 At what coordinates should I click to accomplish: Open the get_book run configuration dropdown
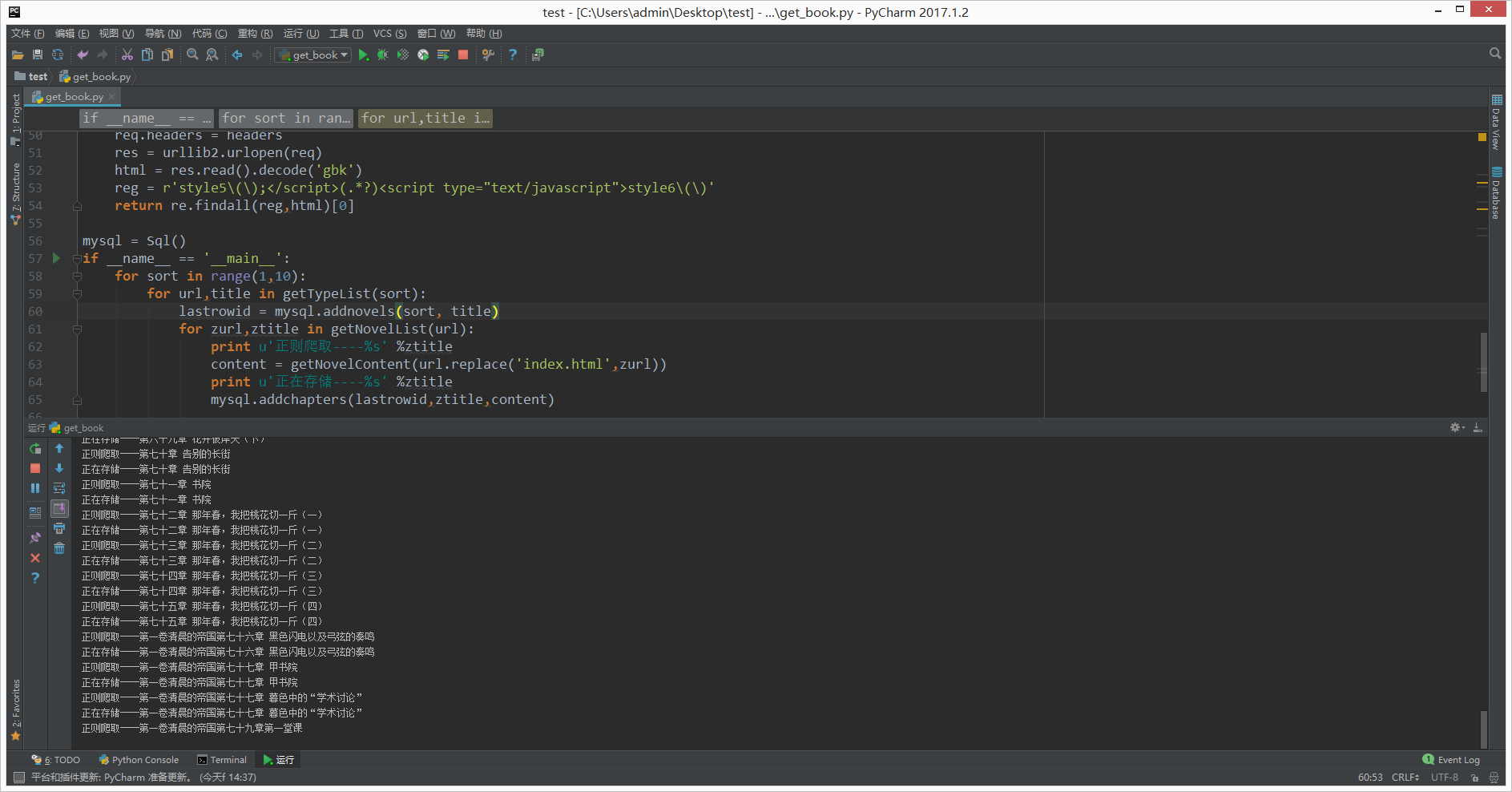(313, 55)
